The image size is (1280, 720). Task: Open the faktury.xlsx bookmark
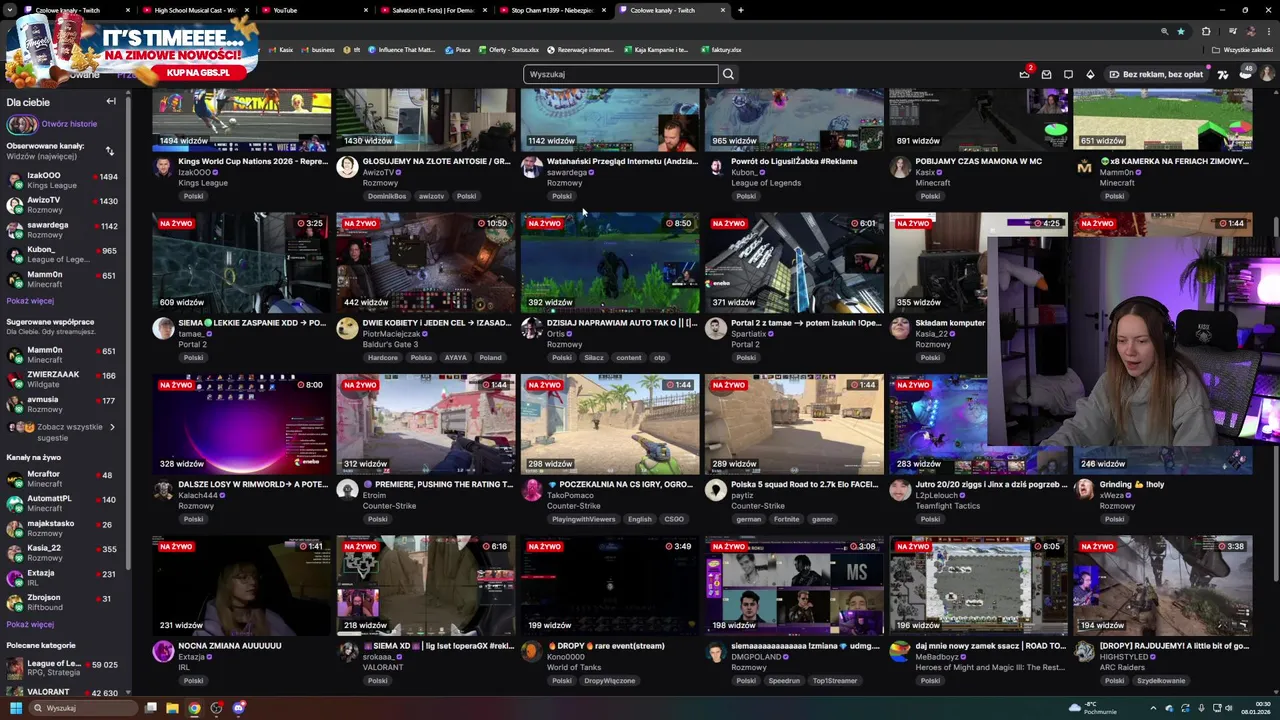(720, 49)
